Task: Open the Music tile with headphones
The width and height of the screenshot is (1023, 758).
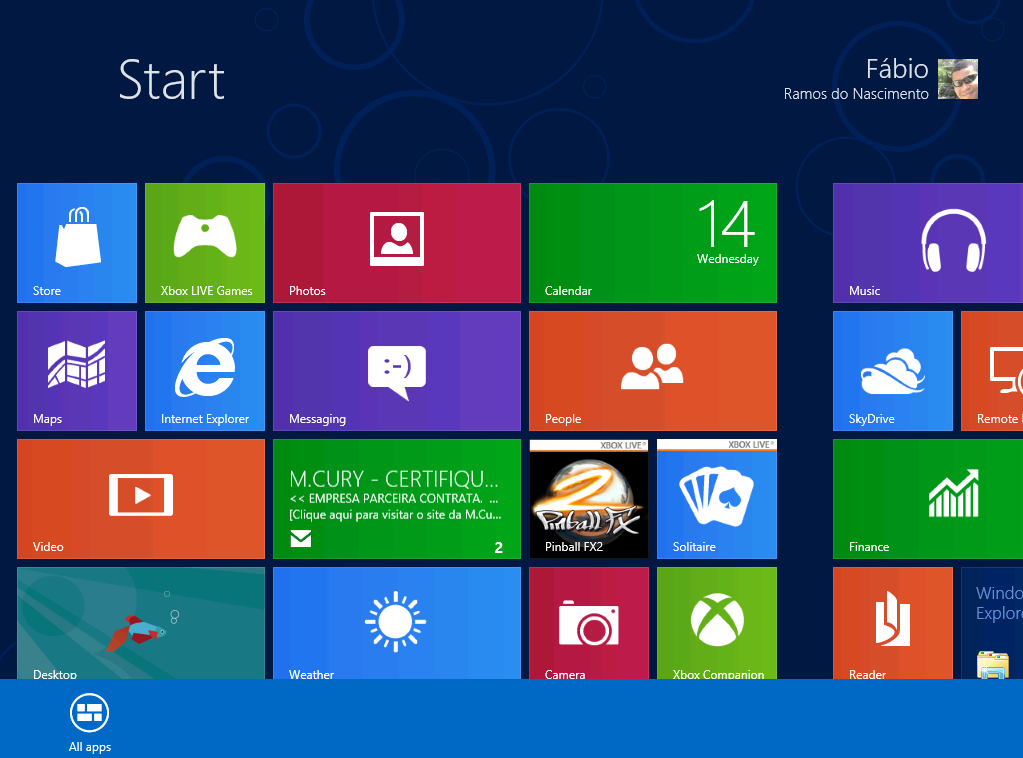Action: click(928, 243)
